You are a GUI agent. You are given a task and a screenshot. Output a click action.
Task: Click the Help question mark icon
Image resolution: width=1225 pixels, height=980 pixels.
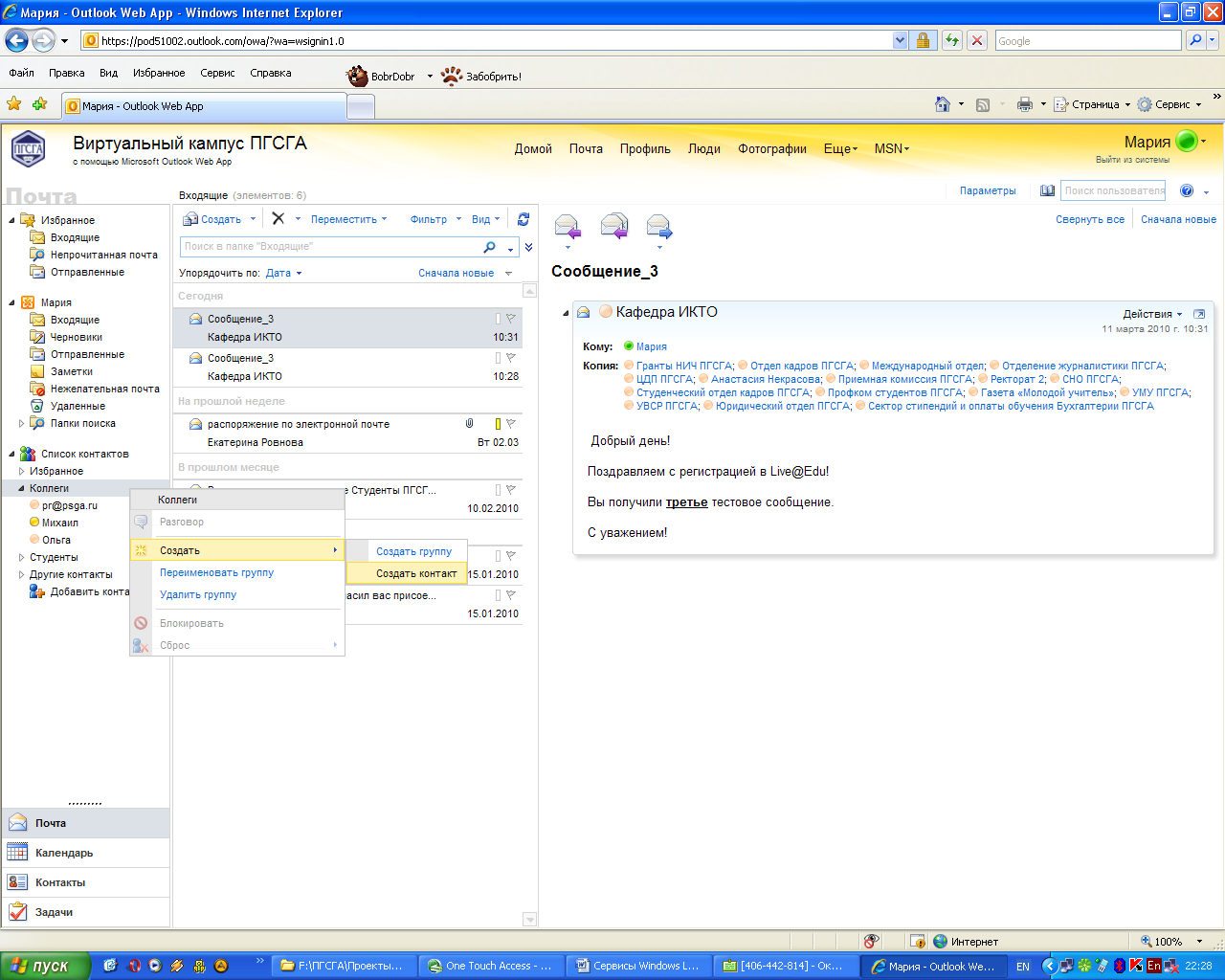pyautogui.click(x=1187, y=190)
